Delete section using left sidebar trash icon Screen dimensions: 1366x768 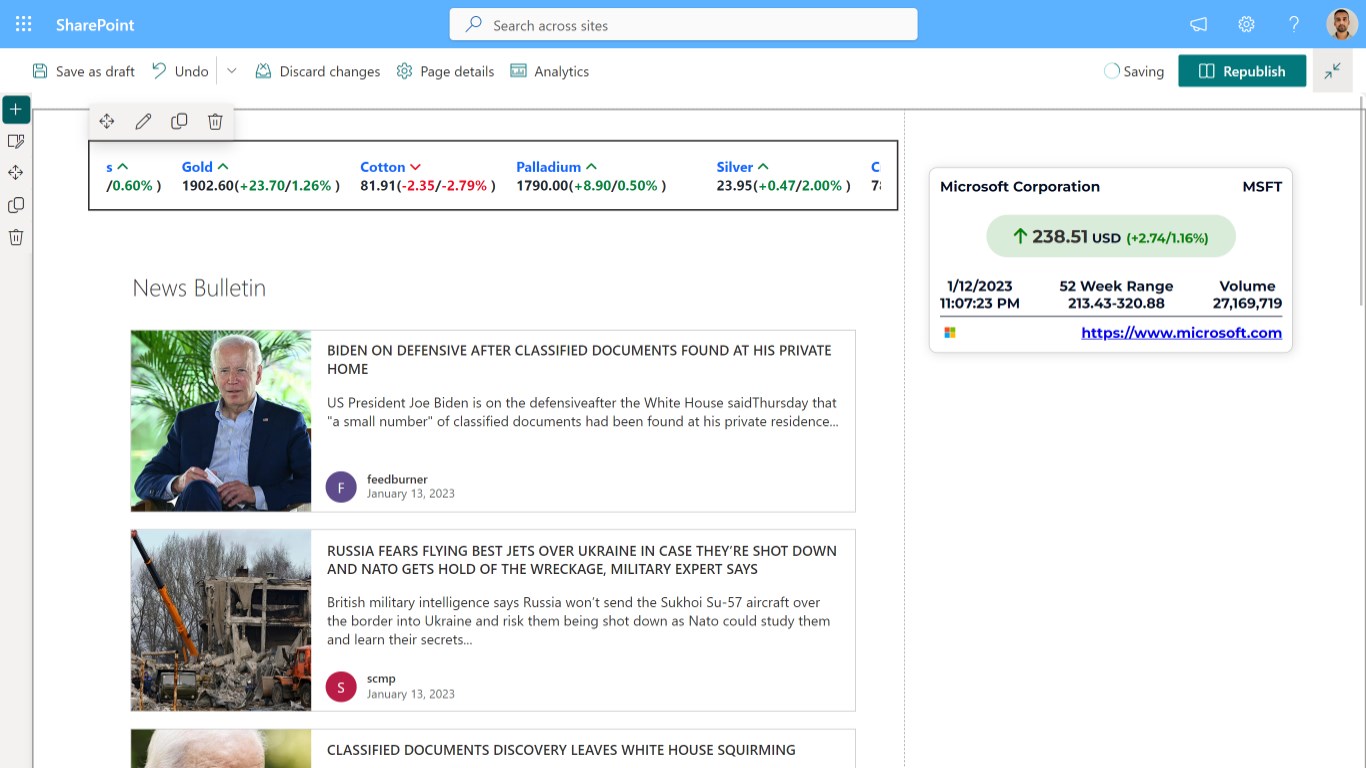pos(16,237)
